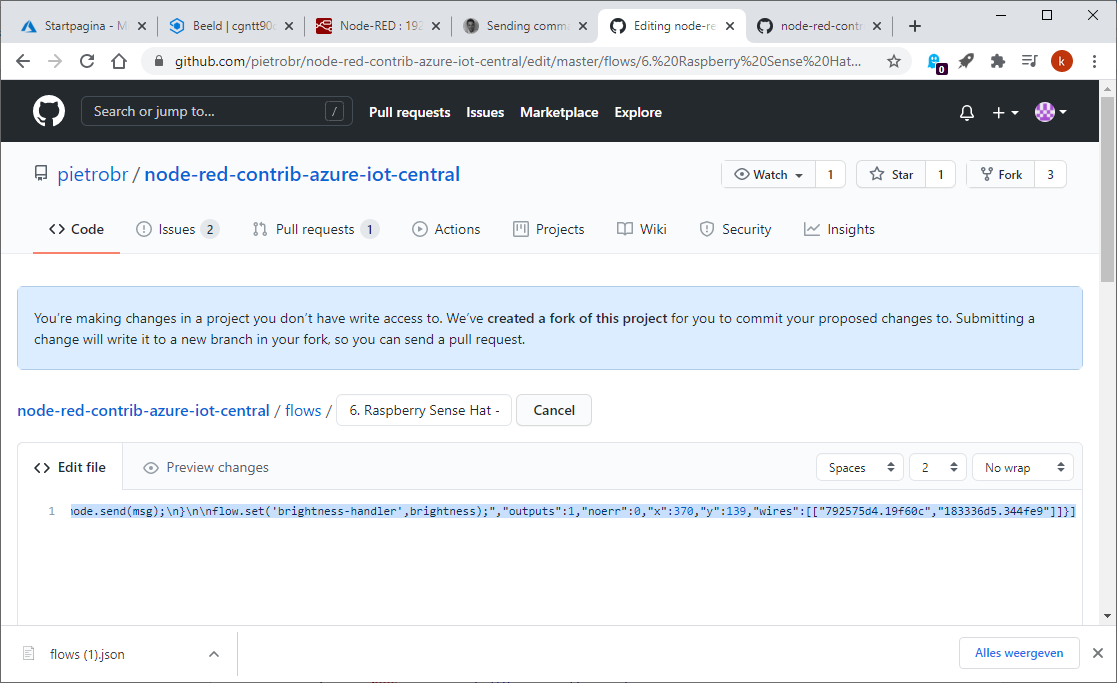Image resolution: width=1117 pixels, height=683 pixels.
Task: Change the No wrap mode dropdown
Action: [x=1022, y=467]
